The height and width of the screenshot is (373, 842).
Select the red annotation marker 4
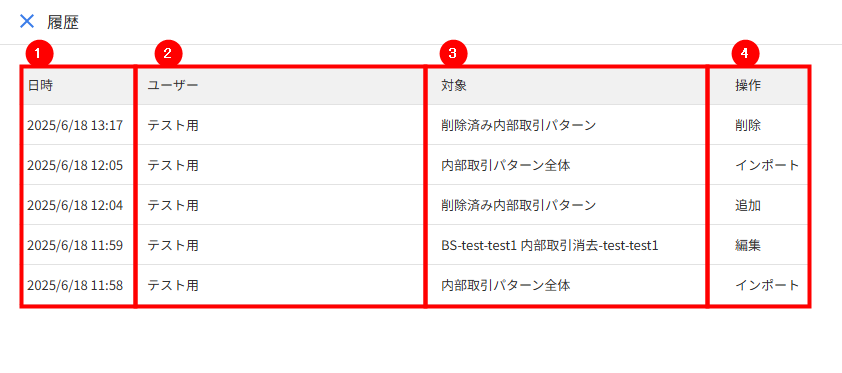tap(745, 53)
